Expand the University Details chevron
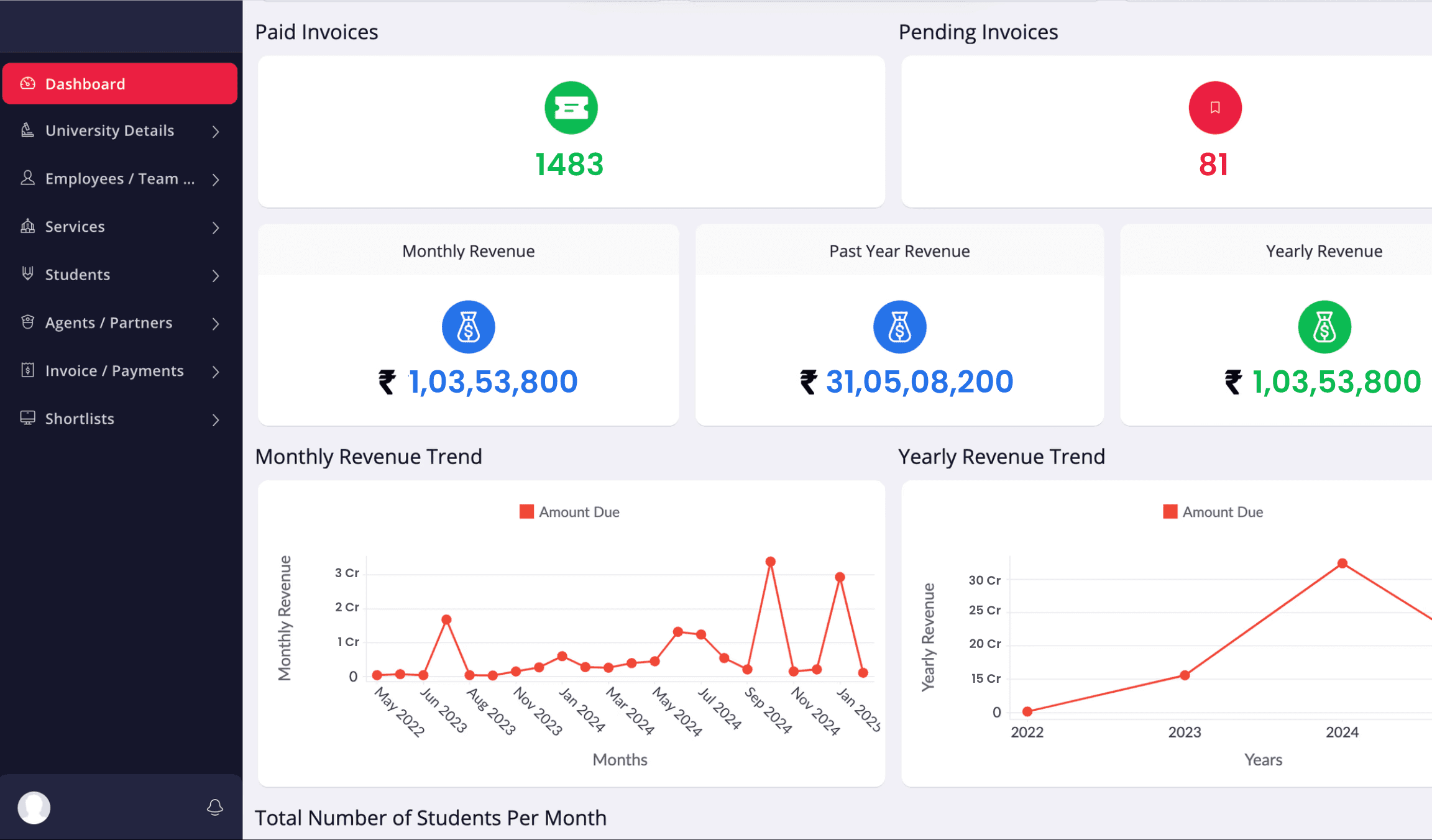1432x840 pixels. [x=216, y=132]
